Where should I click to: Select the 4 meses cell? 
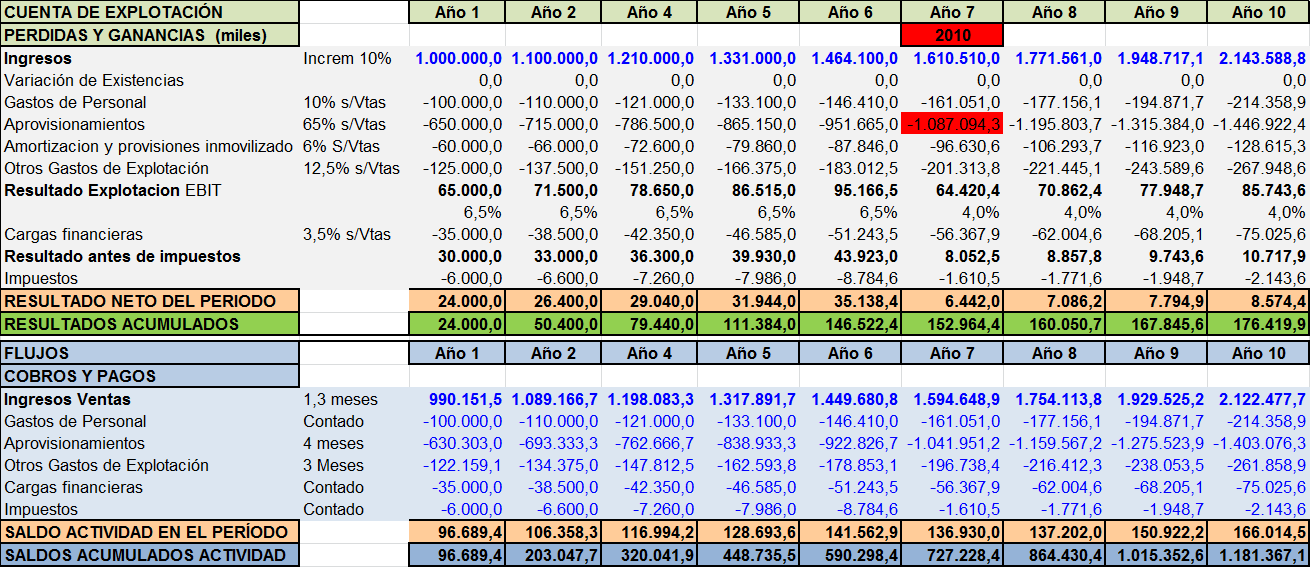point(334,443)
